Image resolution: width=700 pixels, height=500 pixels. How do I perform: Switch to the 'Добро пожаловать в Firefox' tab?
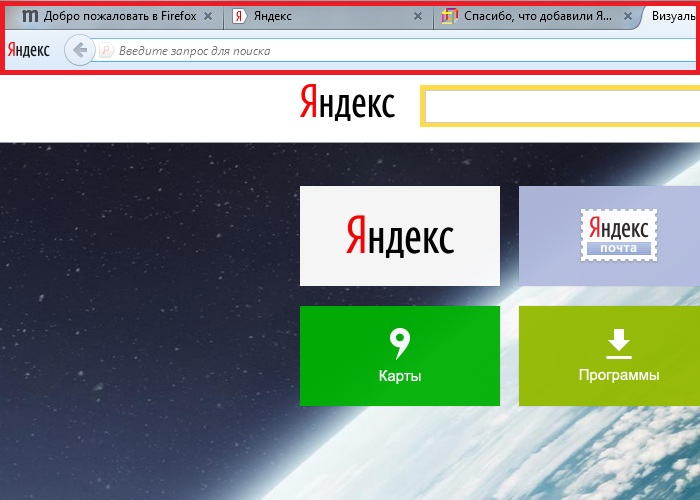[120, 16]
